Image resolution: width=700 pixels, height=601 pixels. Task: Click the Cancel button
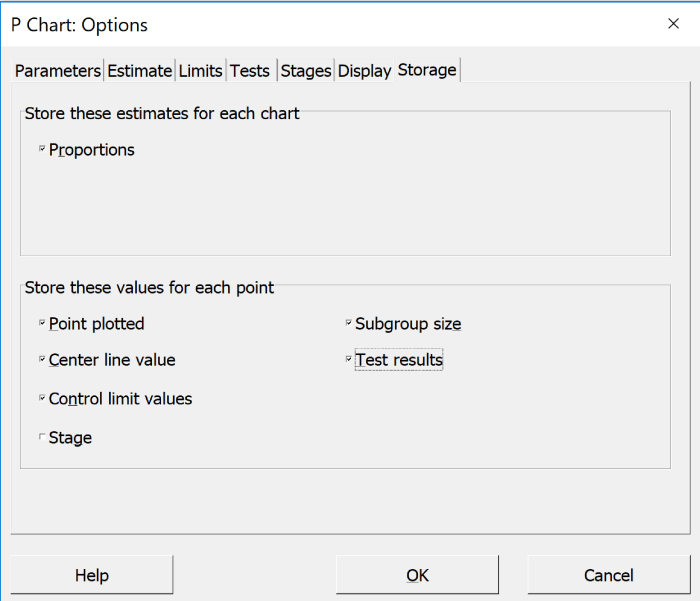pyautogui.click(x=608, y=575)
